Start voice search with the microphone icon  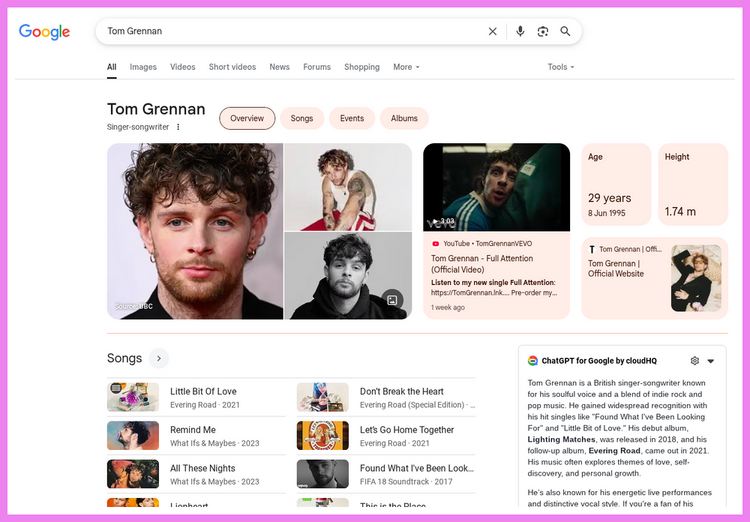520,32
